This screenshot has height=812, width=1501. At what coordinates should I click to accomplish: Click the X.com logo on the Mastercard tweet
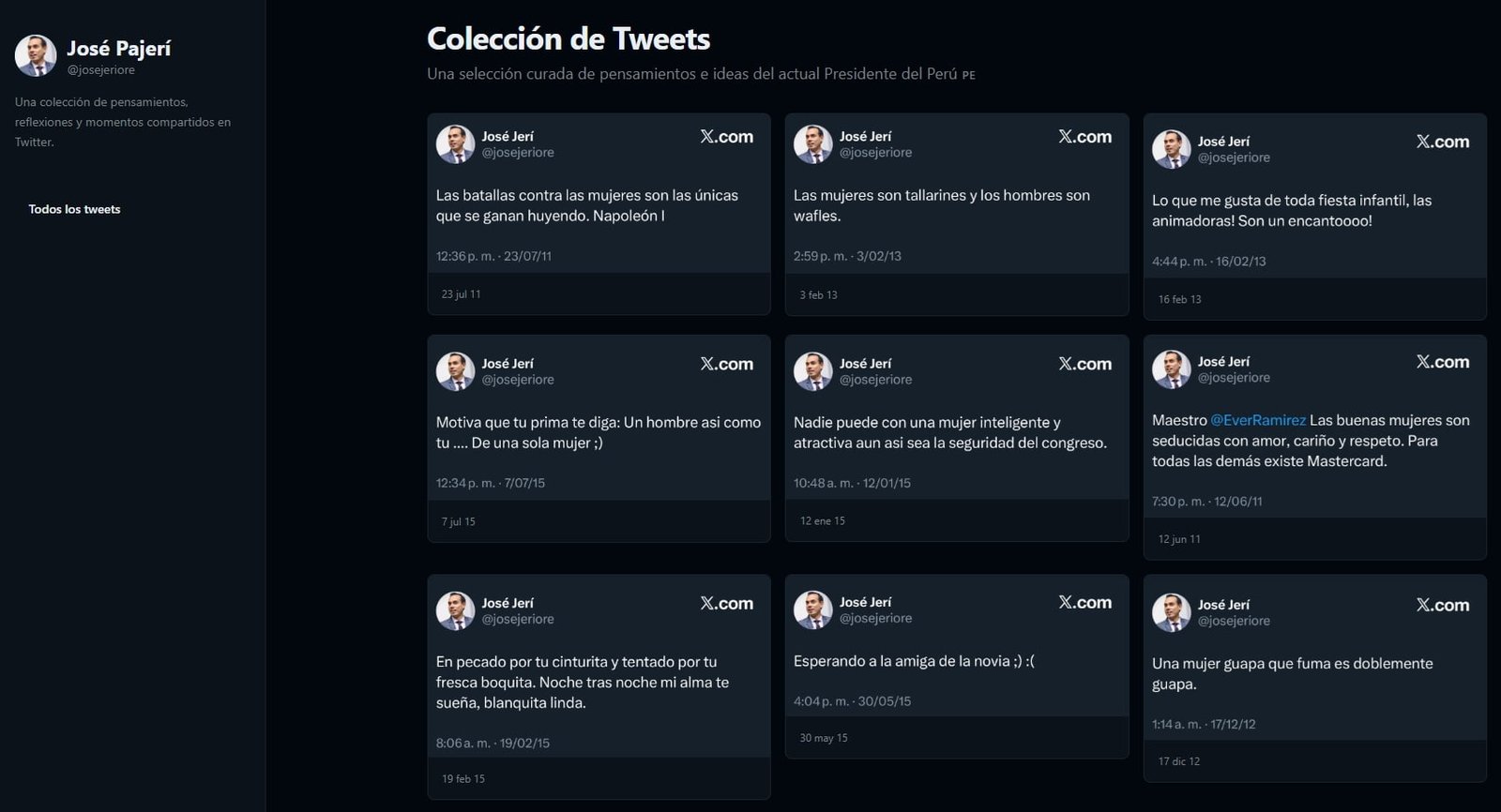click(x=1443, y=362)
